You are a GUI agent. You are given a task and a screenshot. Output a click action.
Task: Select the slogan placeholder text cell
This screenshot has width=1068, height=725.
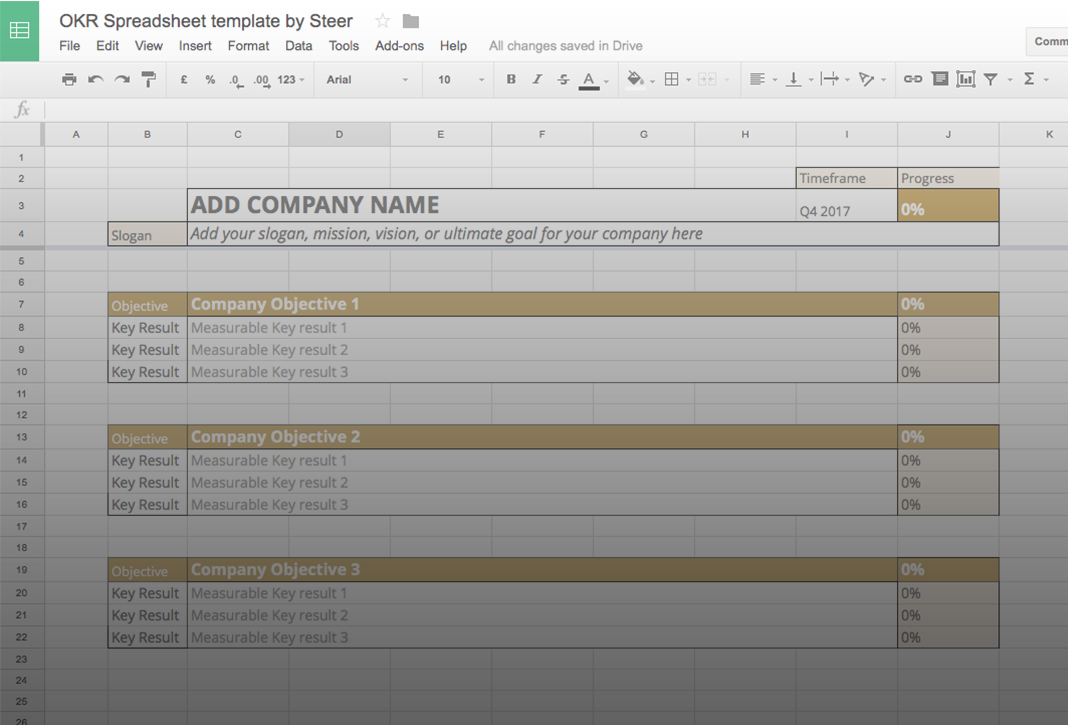click(x=593, y=234)
